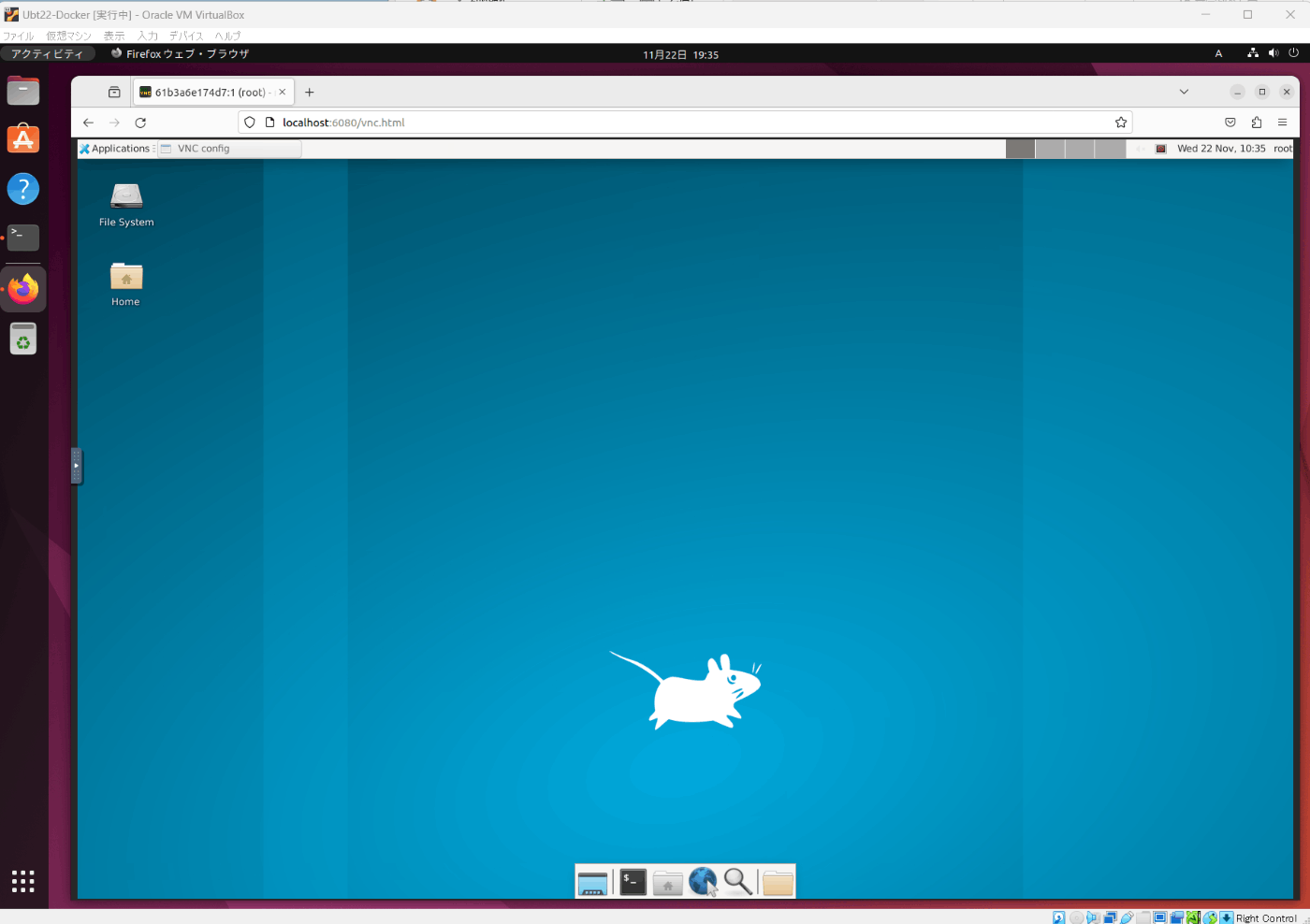Viewport: 1310px width, 924px height.
Task: Click the localhost:6080/vnc.html address bar
Action: [x=686, y=123]
